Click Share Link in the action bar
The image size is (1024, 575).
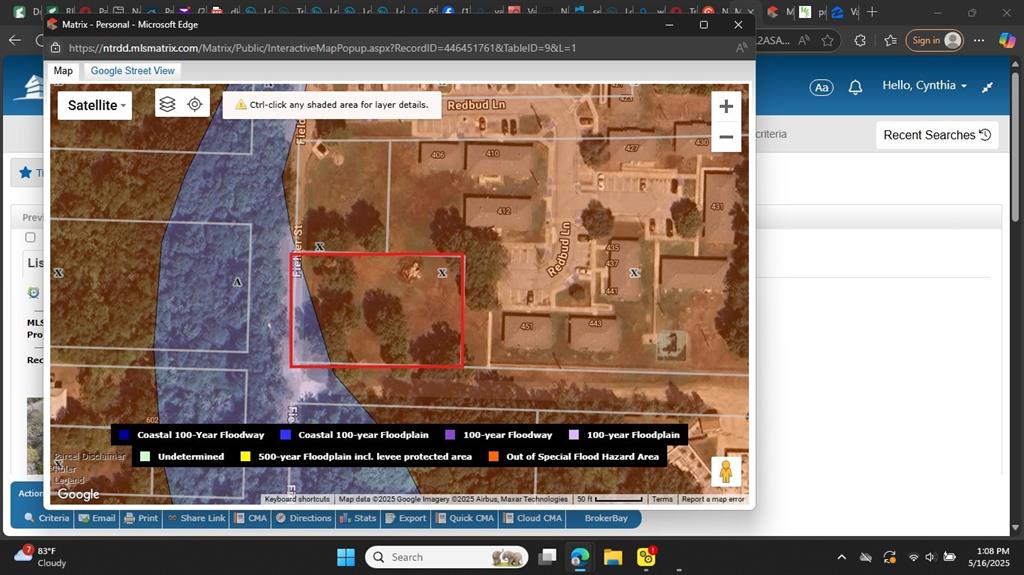tap(197, 518)
